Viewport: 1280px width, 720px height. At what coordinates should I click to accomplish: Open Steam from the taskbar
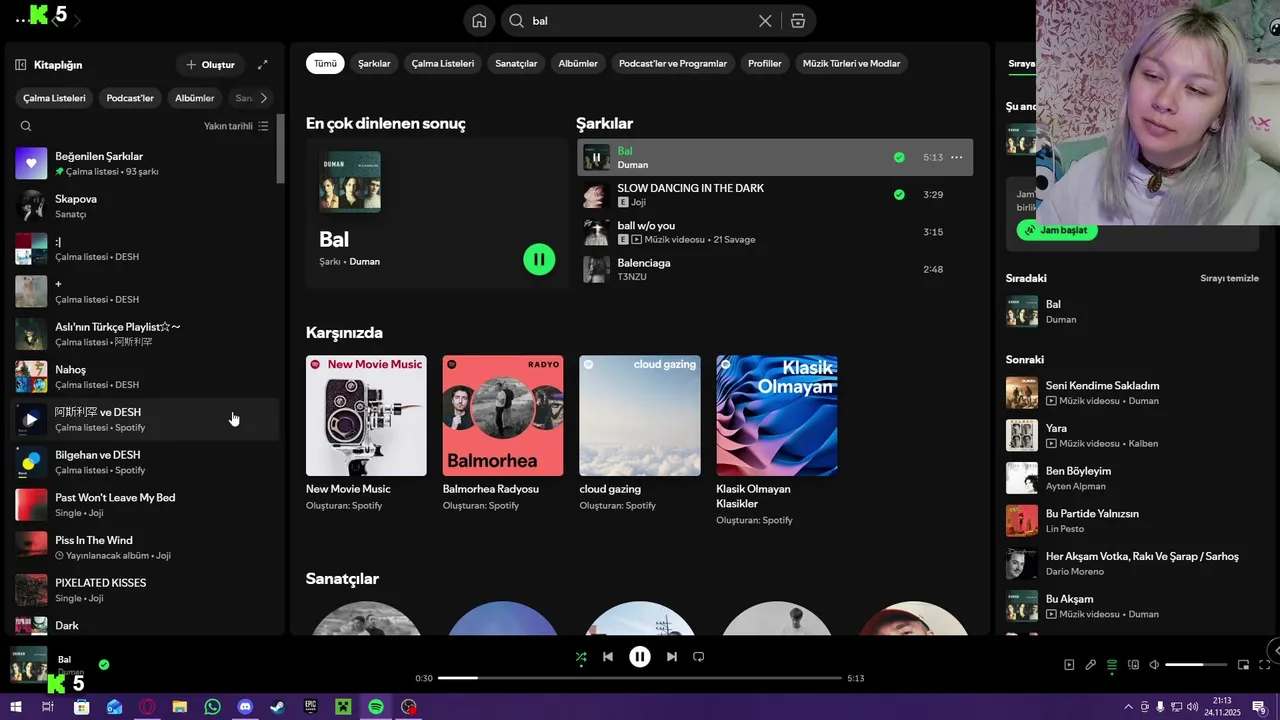278,707
